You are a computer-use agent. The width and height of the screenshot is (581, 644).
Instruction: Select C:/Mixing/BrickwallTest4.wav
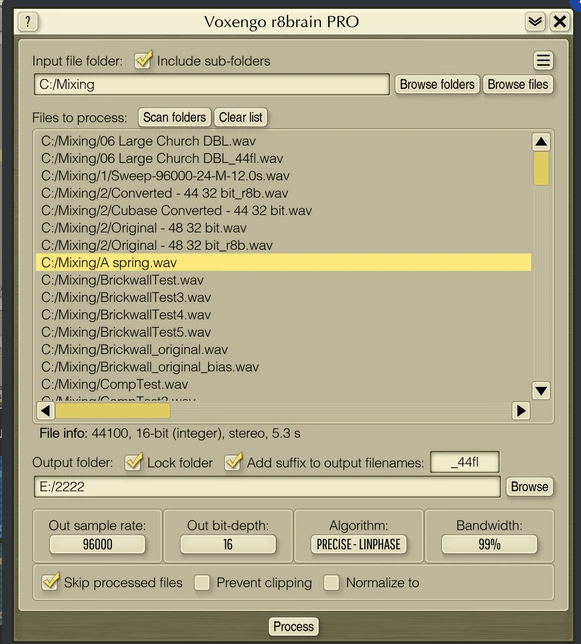(283, 315)
